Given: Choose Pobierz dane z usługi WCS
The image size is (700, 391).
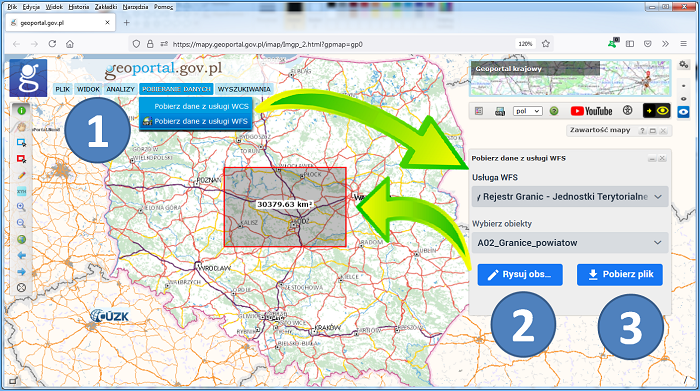Looking at the screenshot, I should [x=201, y=106].
